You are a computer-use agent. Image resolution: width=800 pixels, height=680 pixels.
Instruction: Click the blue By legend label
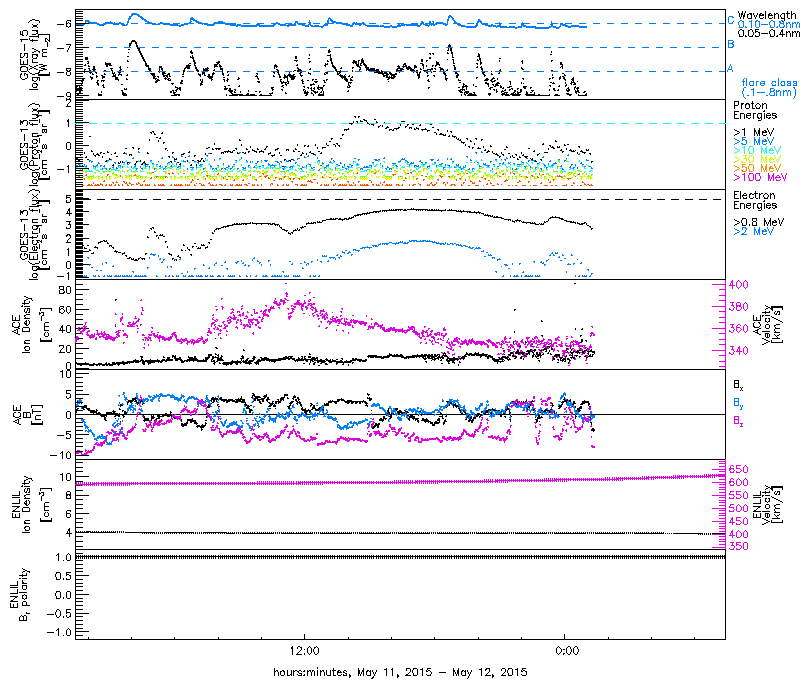(738, 403)
